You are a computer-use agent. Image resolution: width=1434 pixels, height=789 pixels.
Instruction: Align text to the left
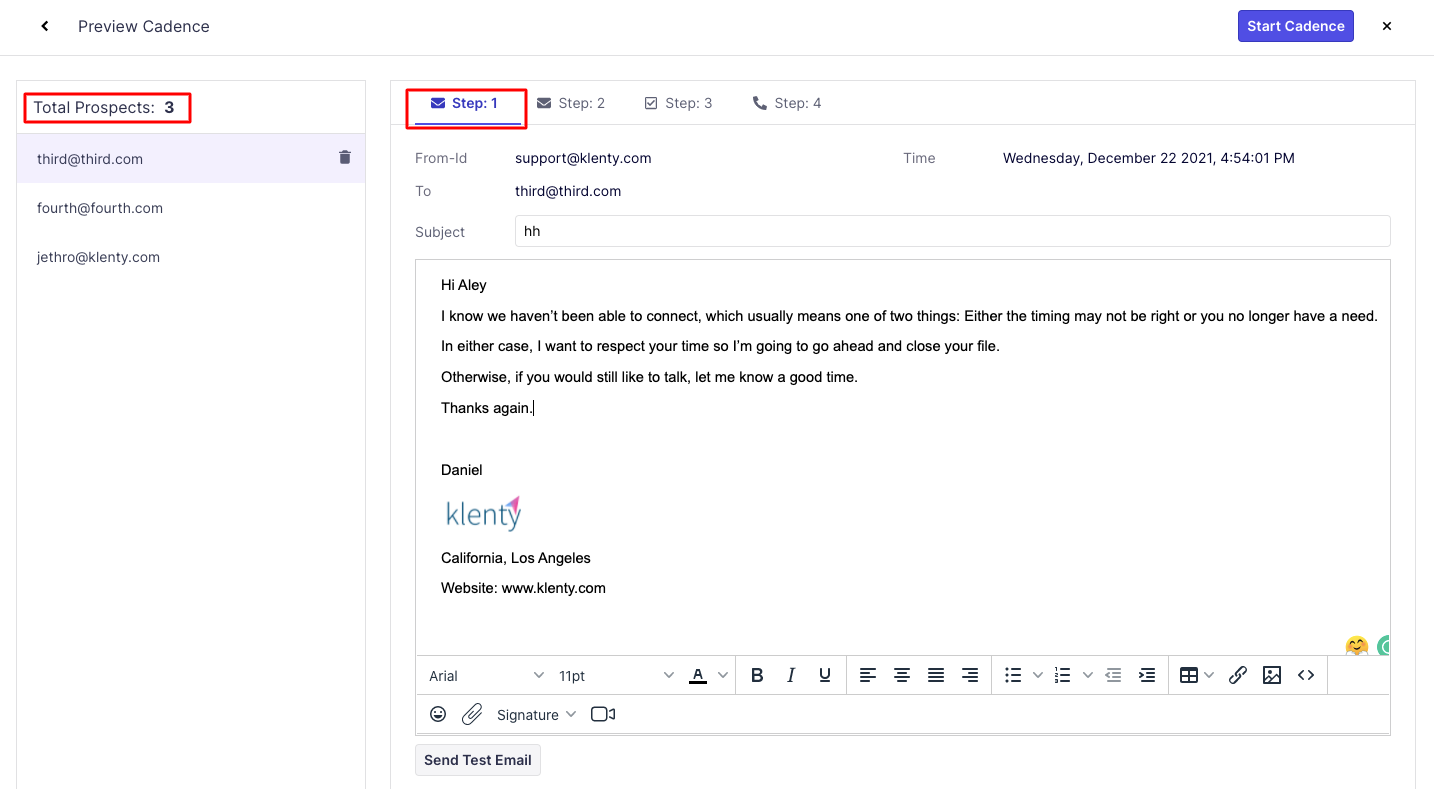868,675
